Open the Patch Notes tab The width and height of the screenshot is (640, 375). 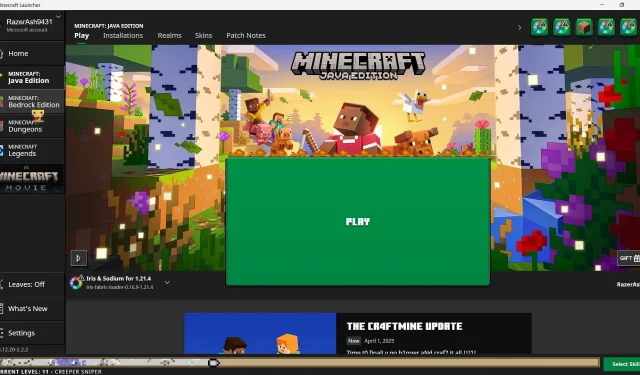(246, 36)
